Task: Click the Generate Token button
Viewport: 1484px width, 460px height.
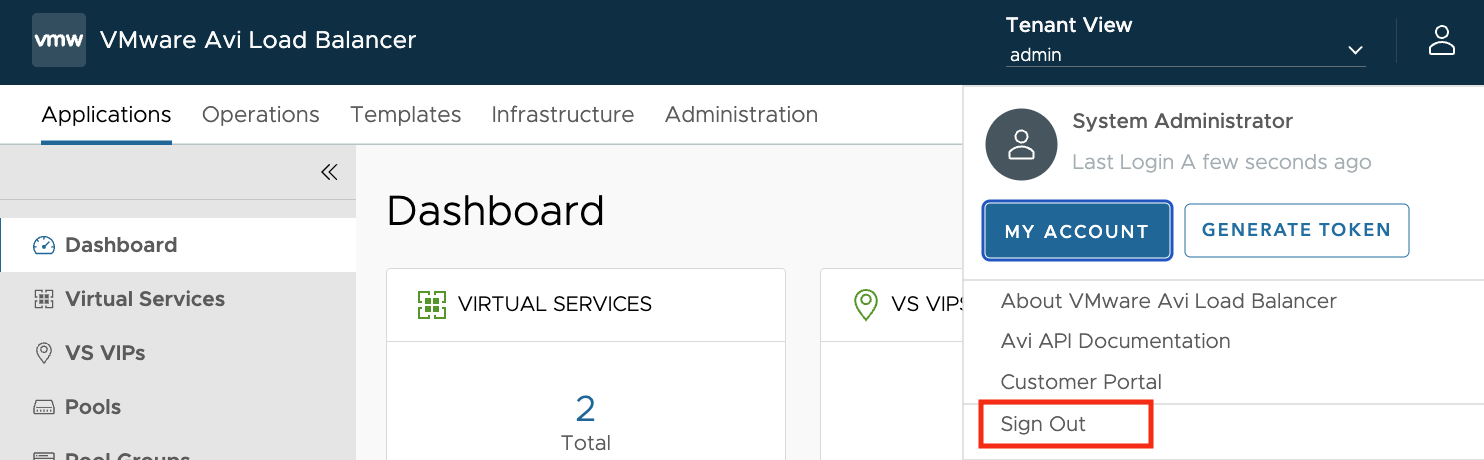Action: click(x=1296, y=230)
